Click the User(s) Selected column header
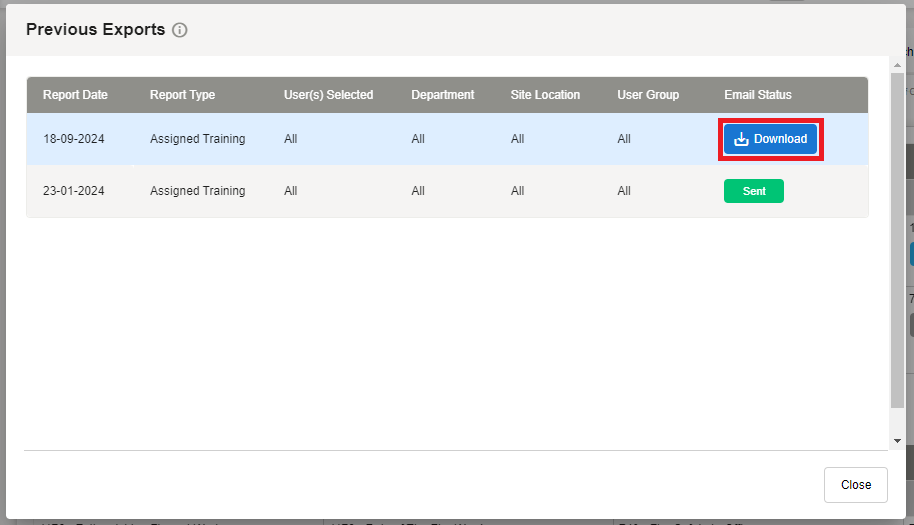The height and width of the screenshot is (525, 914). click(328, 95)
